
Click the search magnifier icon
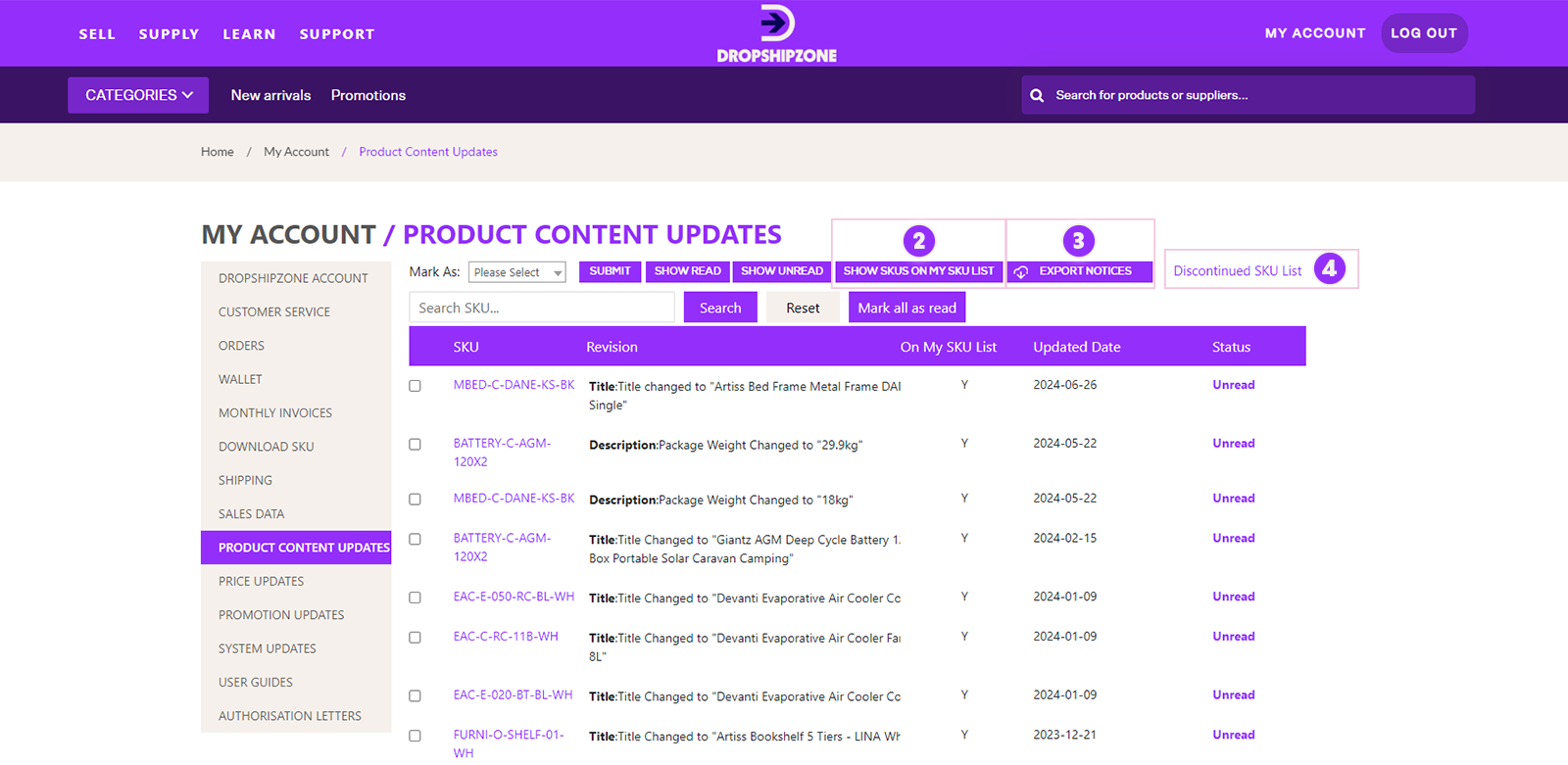pos(1037,95)
